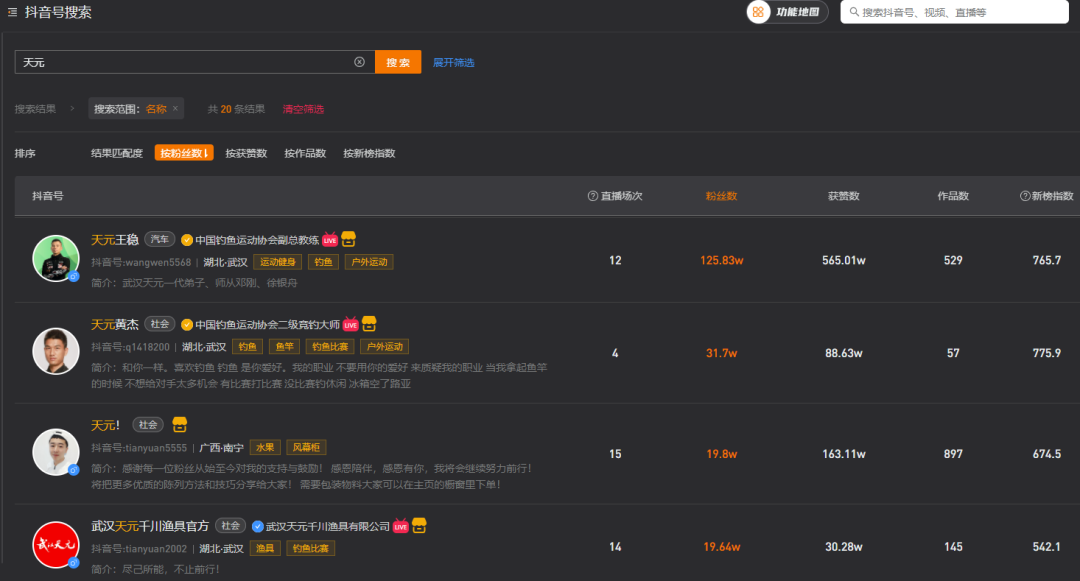
Task: Select the 钓鱼比赛 tag on 武汉天元千川渔具官方 row
Action: [x=311, y=549]
